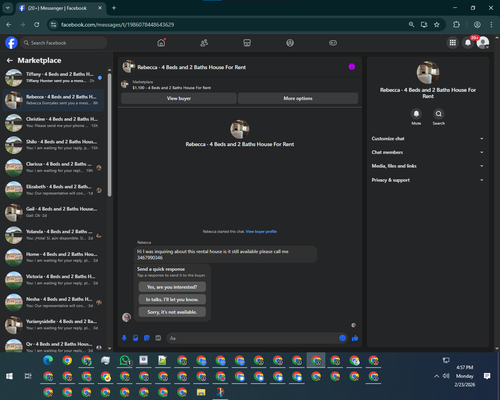Viewport: 500px width, 400px height.
Task: Open a new browser tab
Action: point(114,8)
